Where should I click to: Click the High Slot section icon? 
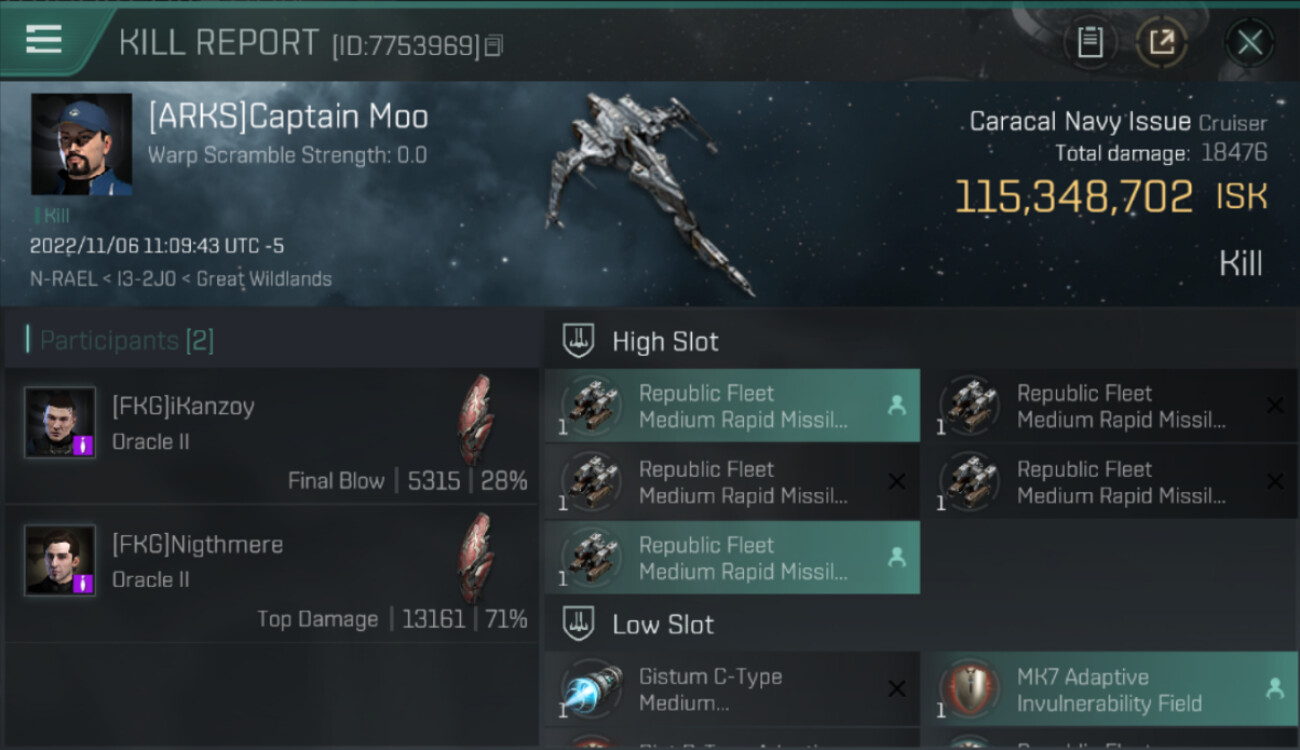coord(579,341)
